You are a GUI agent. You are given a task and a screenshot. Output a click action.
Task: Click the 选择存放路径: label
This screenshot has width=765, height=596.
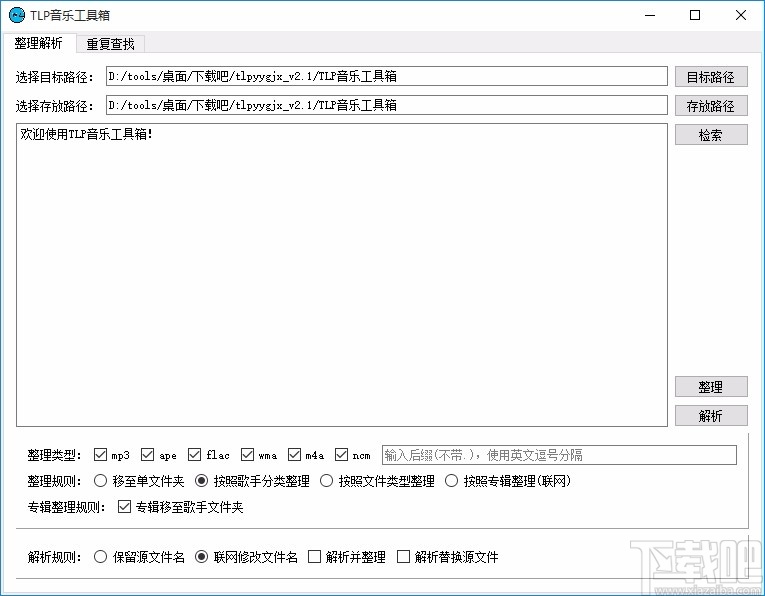[x=54, y=106]
